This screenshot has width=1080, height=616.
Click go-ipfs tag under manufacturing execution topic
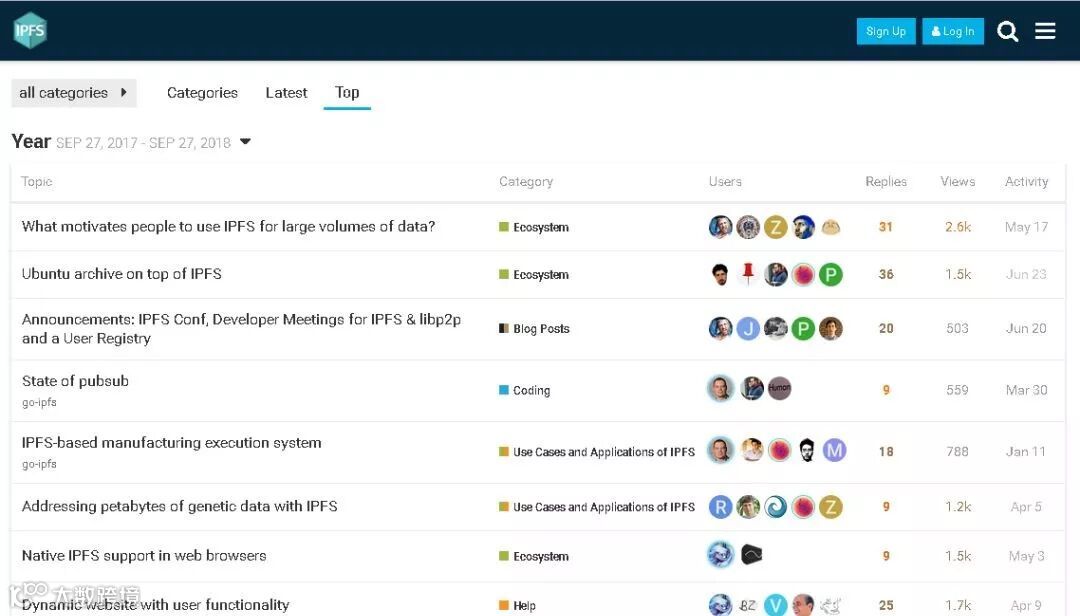click(39, 464)
